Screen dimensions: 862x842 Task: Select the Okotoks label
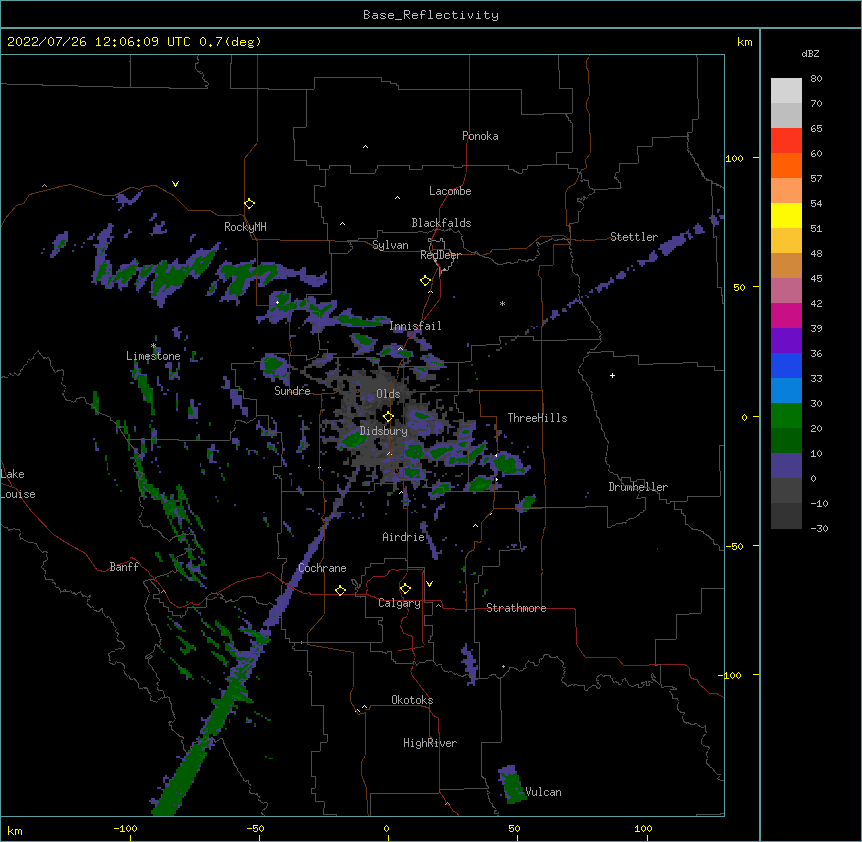point(412,700)
